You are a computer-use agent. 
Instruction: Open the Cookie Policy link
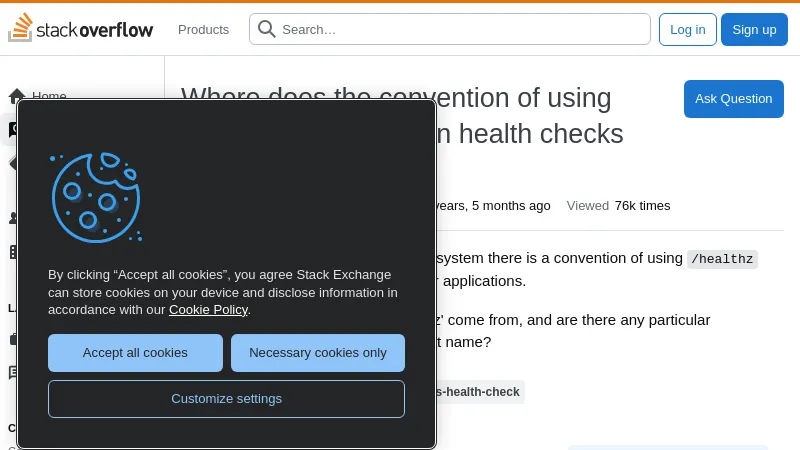click(x=208, y=309)
